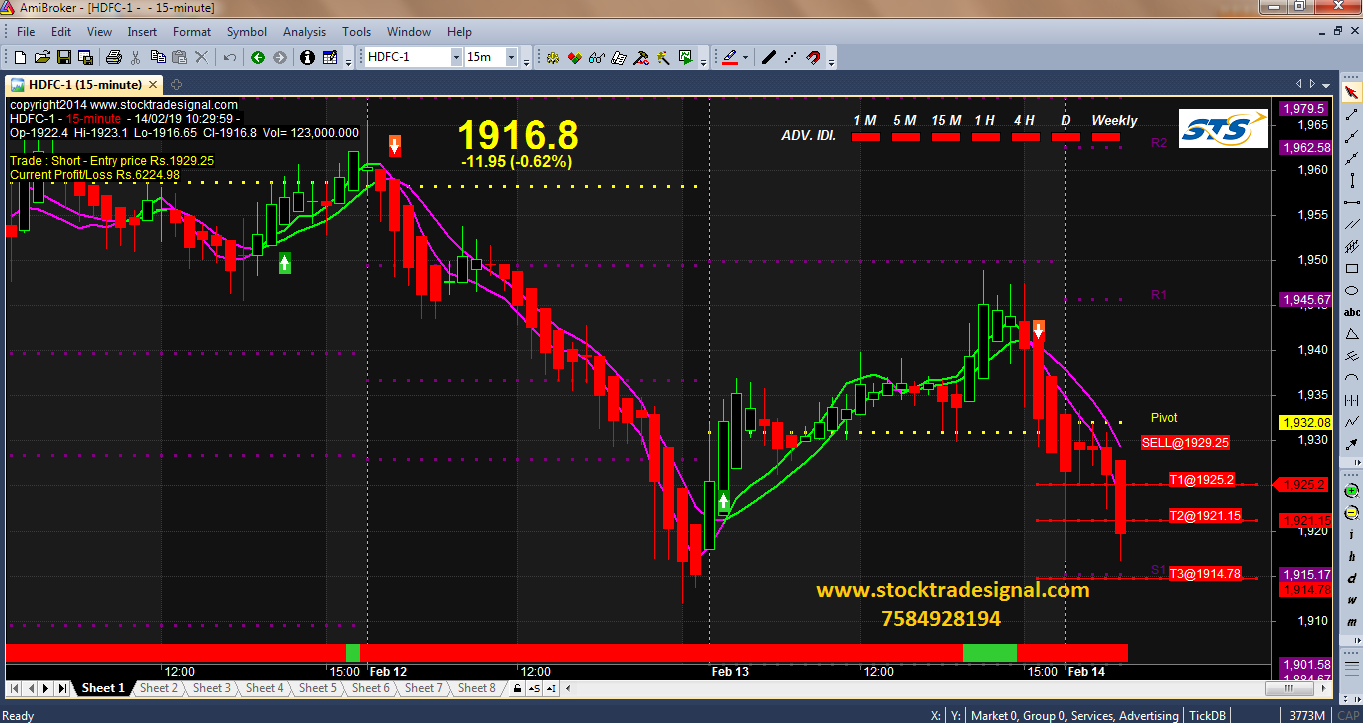The image size is (1363, 723).
Task: Click the green zoom in icon
Action: coord(1352,490)
